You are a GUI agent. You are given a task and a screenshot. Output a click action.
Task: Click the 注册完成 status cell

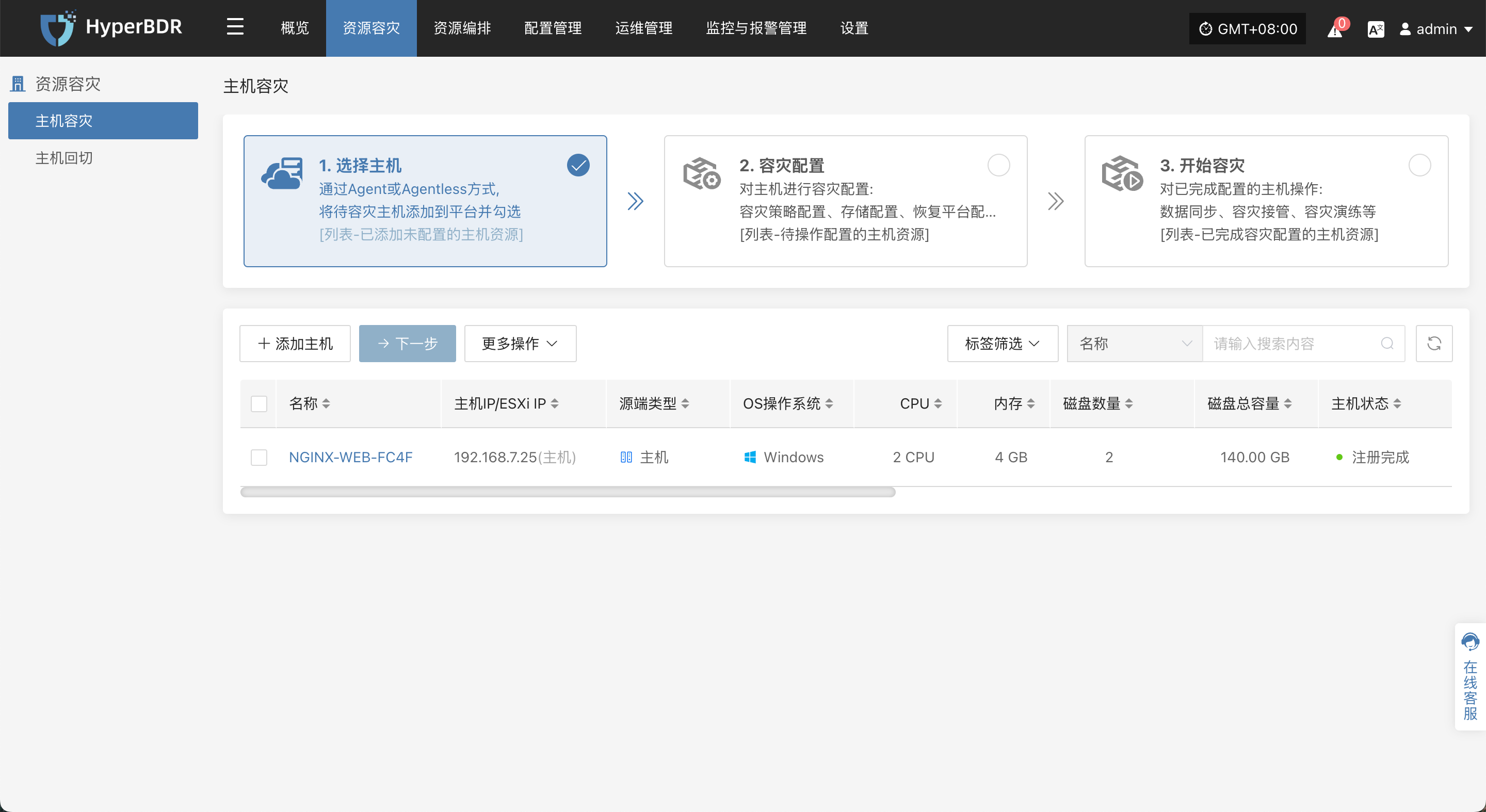click(x=1372, y=457)
